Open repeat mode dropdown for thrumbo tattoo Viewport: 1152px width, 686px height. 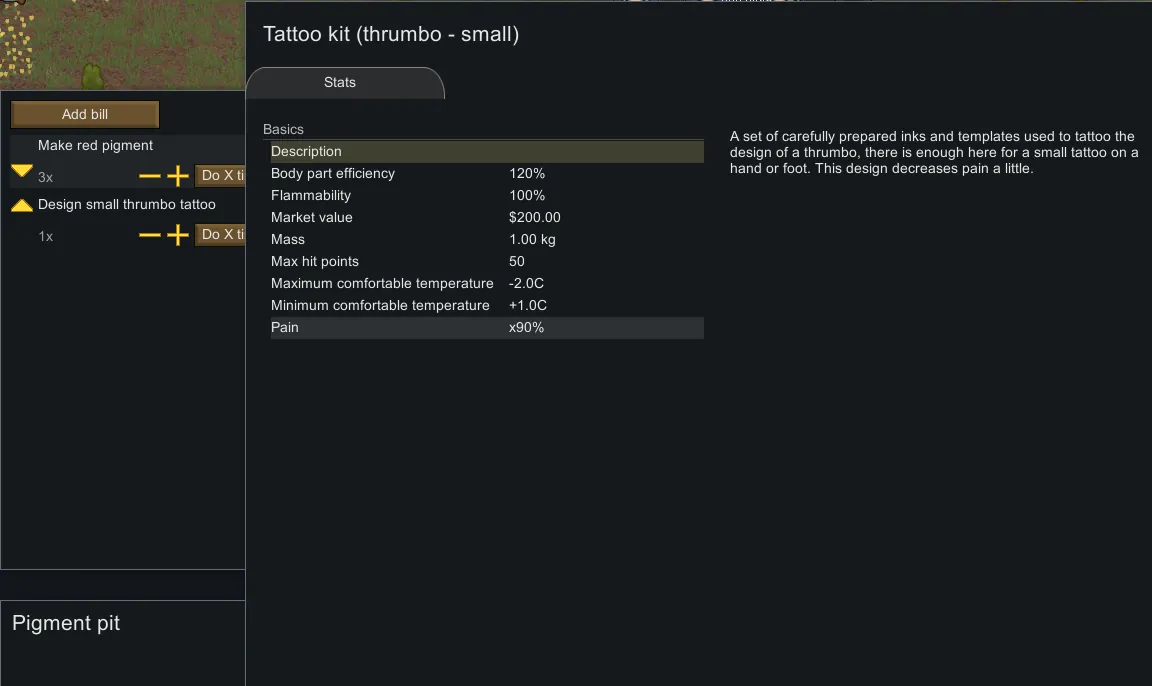220,234
